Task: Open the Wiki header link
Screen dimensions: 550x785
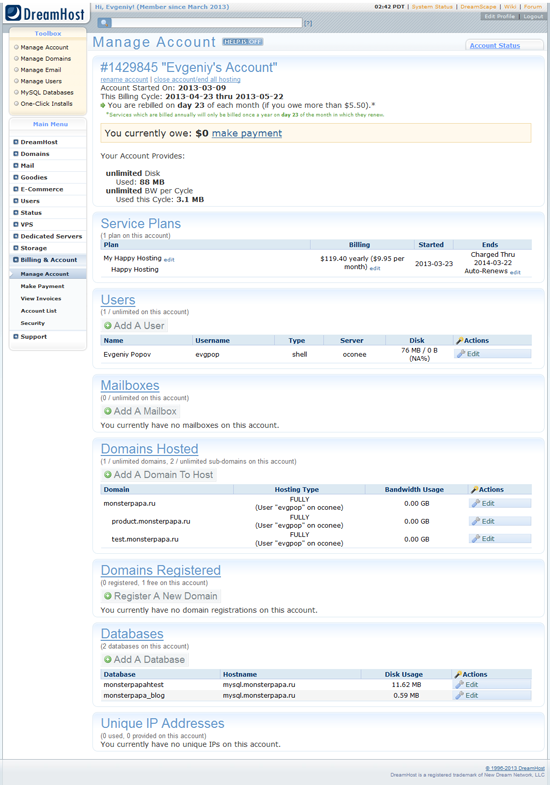Action: tap(510, 7)
